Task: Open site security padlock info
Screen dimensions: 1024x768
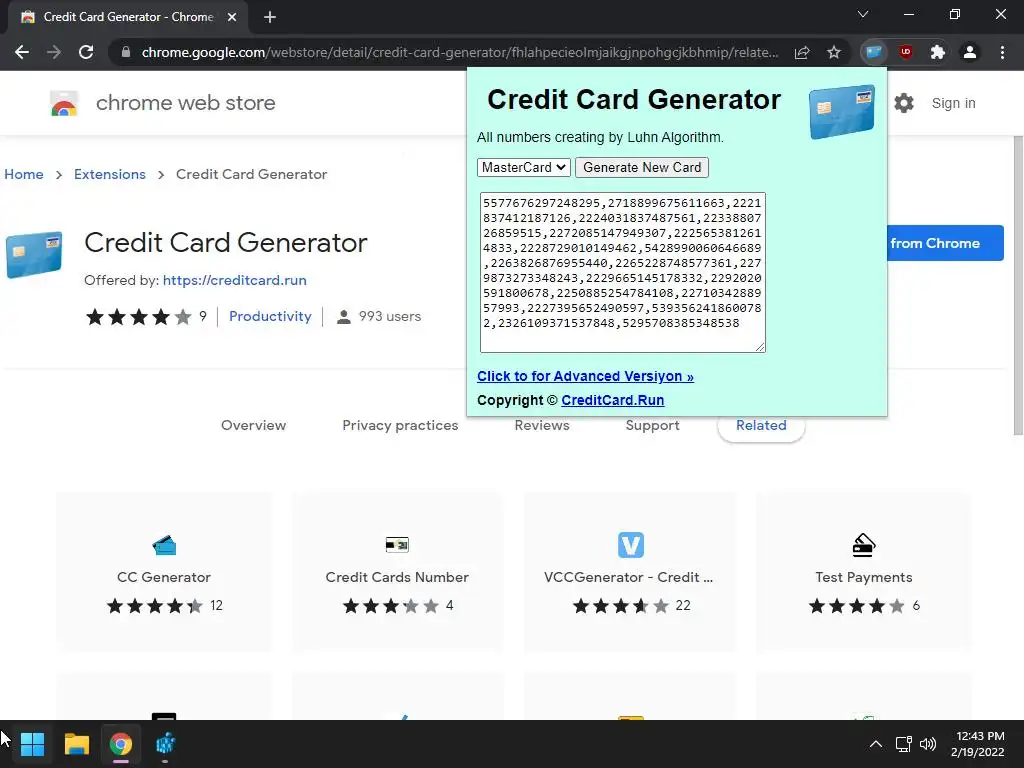Action: tap(126, 52)
